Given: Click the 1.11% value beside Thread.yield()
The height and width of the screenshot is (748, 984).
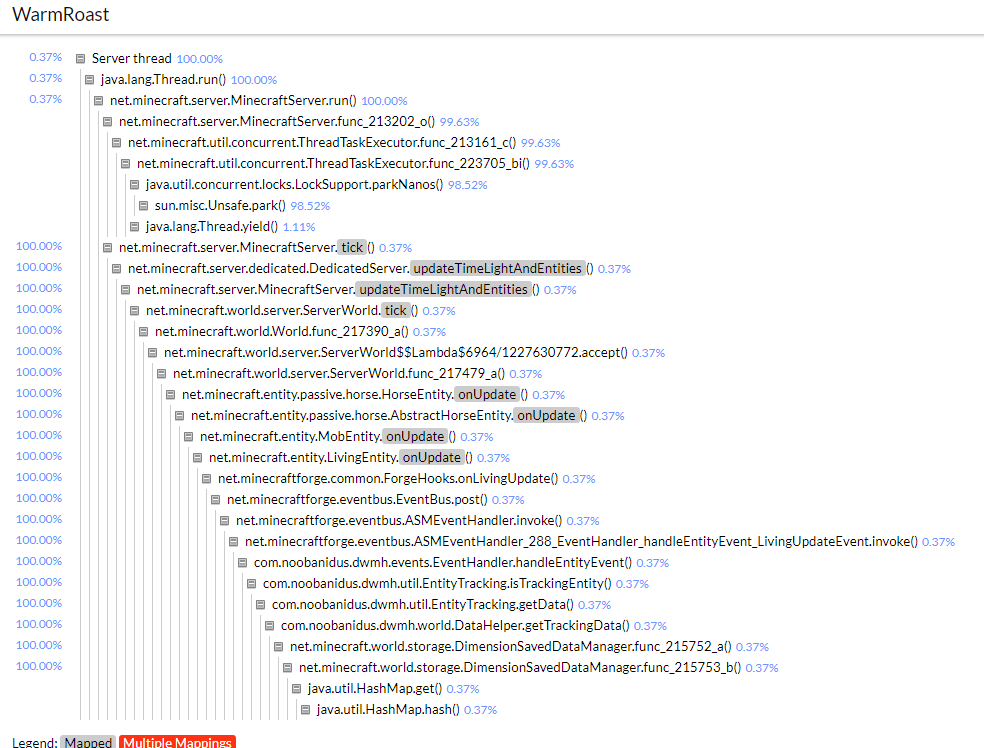Looking at the screenshot, I should (x=299, y=227).
